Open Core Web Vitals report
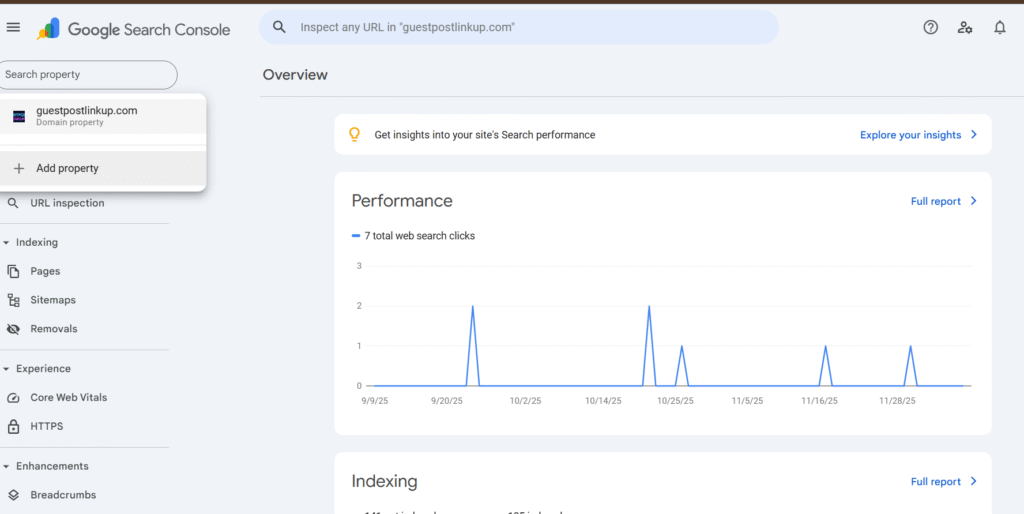Image resolution: width=1024 pixels, height=514 pixels. [x=68, y=398]
